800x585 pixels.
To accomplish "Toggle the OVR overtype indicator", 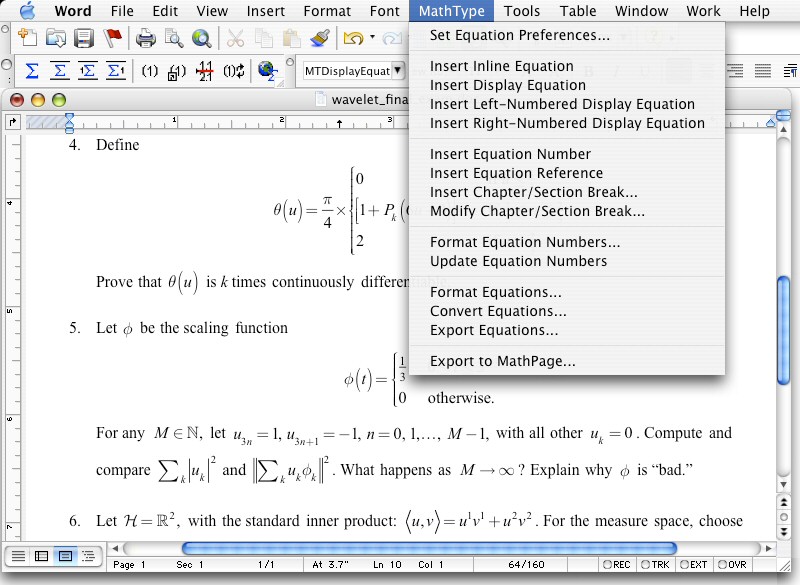I will coord(732,565).
